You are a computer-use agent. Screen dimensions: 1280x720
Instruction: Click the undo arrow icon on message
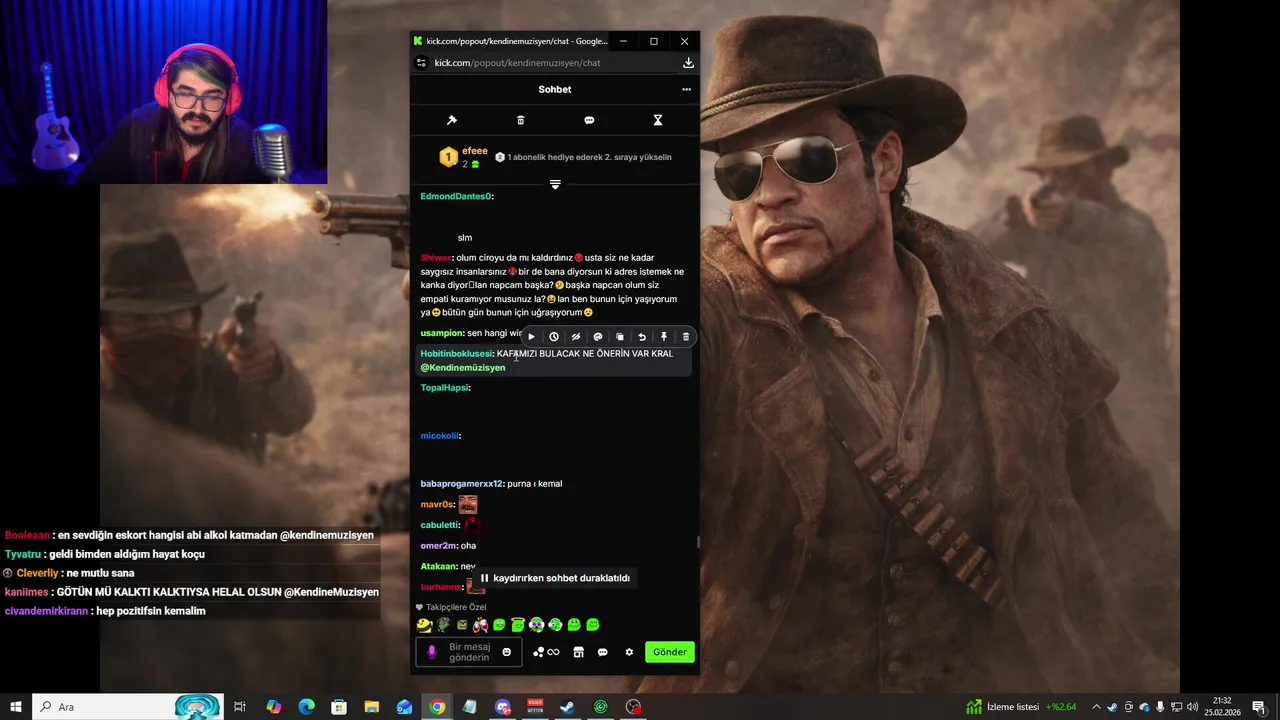(641, 337)
